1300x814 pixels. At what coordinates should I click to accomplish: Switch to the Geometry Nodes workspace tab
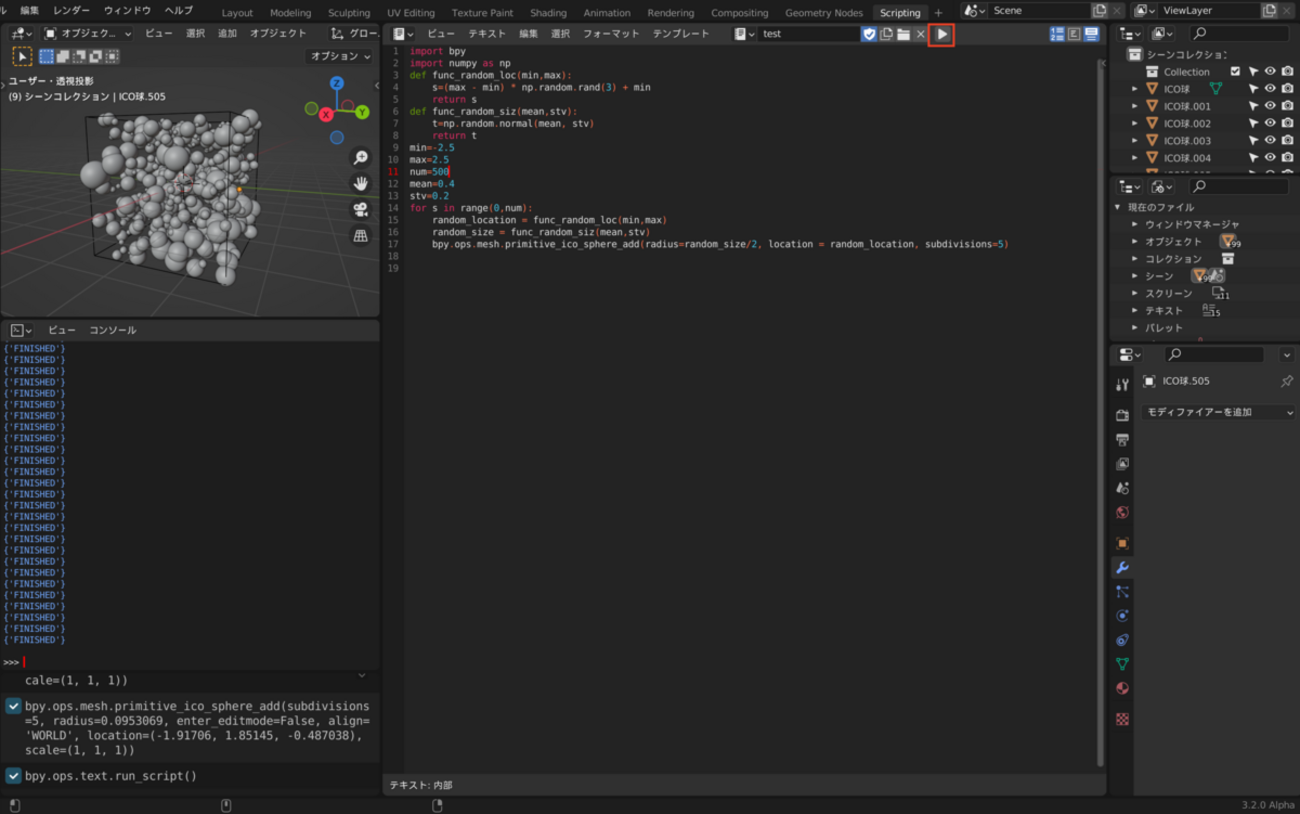click(823, 13)
